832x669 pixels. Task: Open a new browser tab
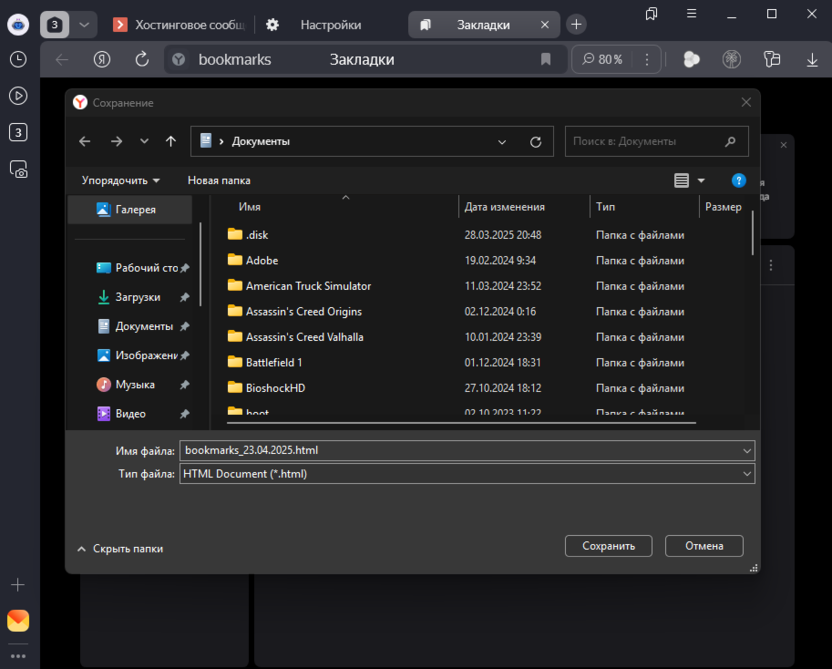coord(576,25)
